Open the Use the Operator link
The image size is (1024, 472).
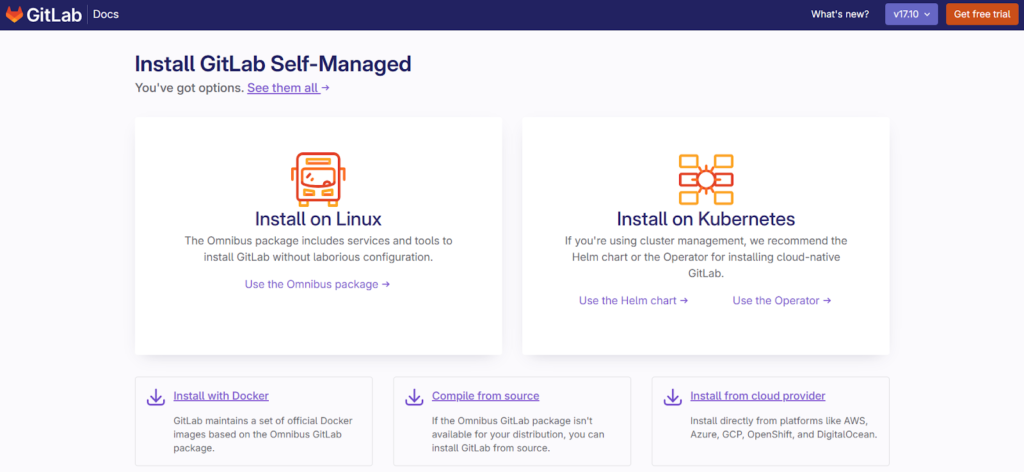[782, 300]
